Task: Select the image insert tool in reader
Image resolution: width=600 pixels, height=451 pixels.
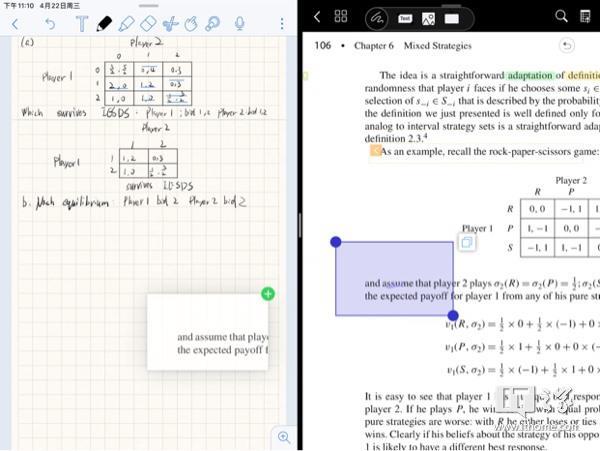Action: 428,18
